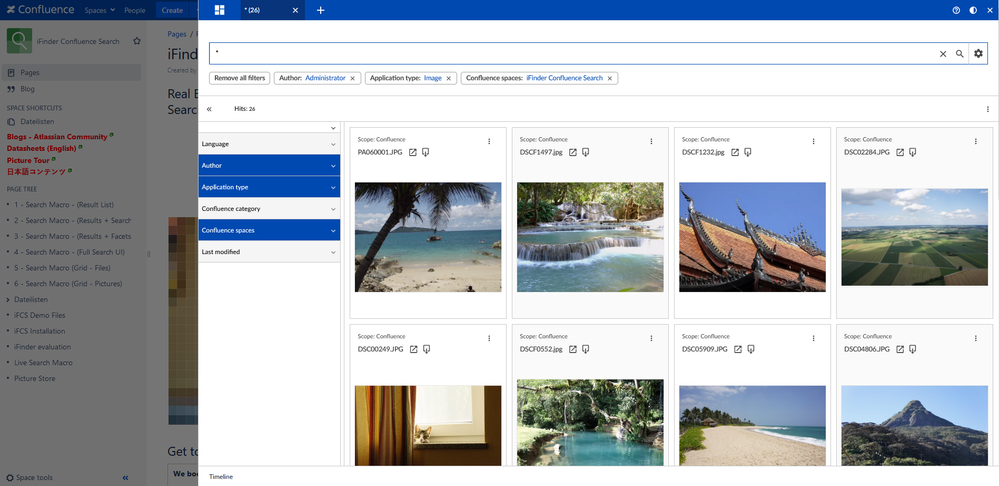Add a new search tab with plus icon
Viewport: 999px width, 486px height.
click(320, 10)
